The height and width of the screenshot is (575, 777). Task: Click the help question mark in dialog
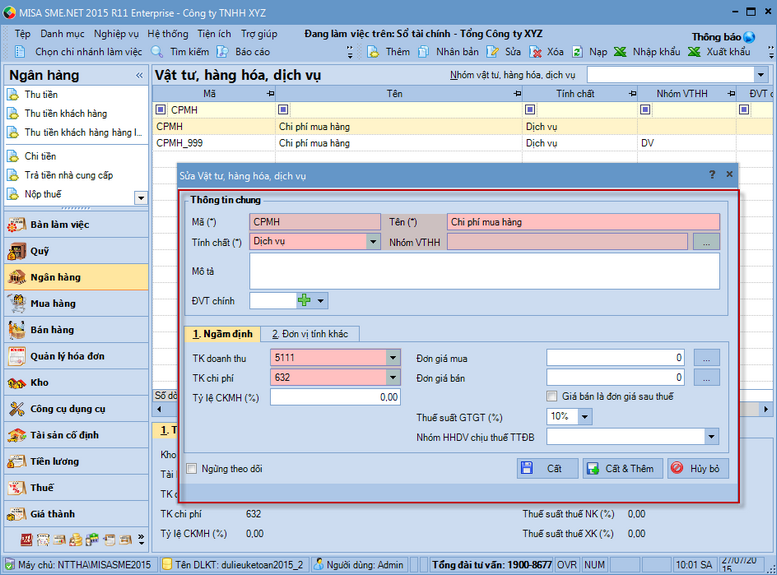pos(712,174)
